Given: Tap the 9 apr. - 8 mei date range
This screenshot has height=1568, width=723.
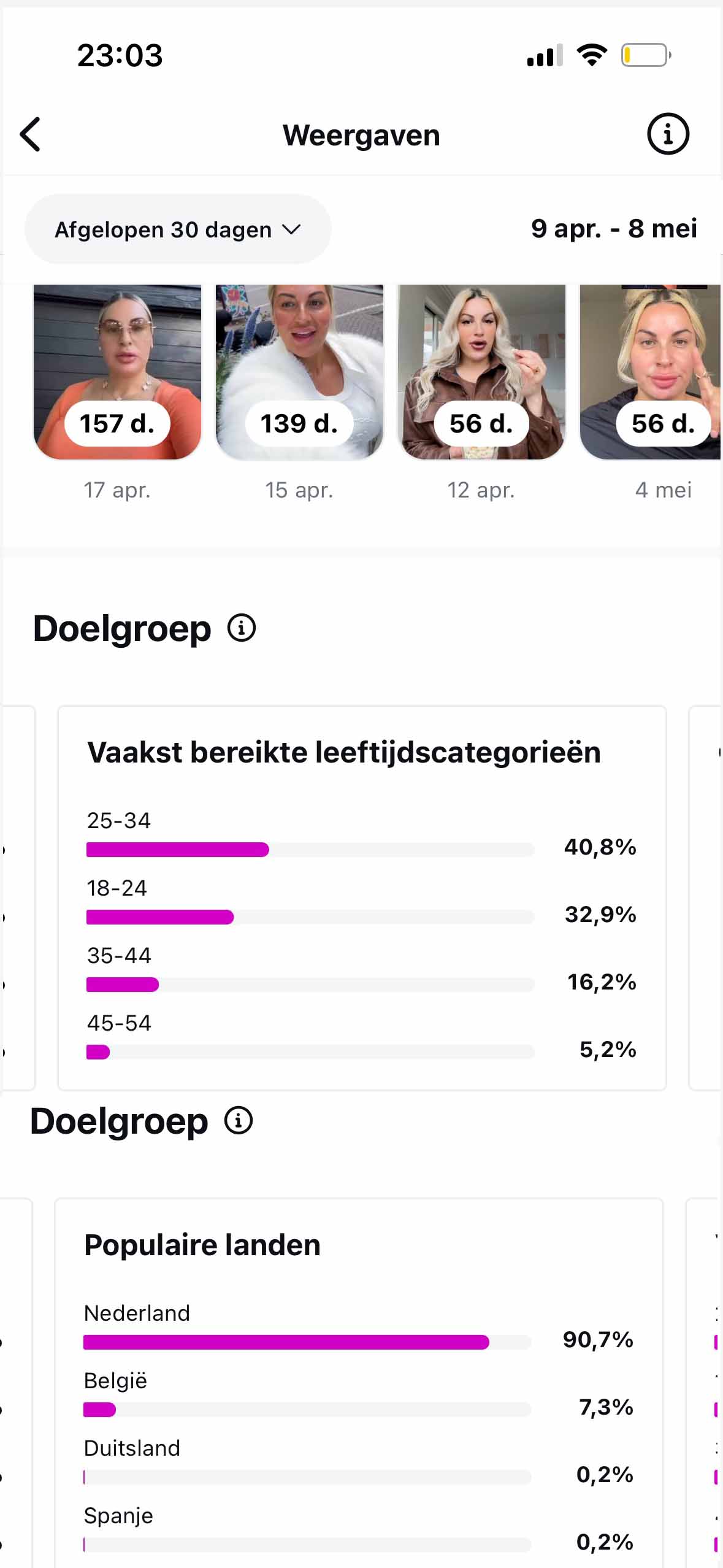Looking at the screenshot, I should pos(614,229).
